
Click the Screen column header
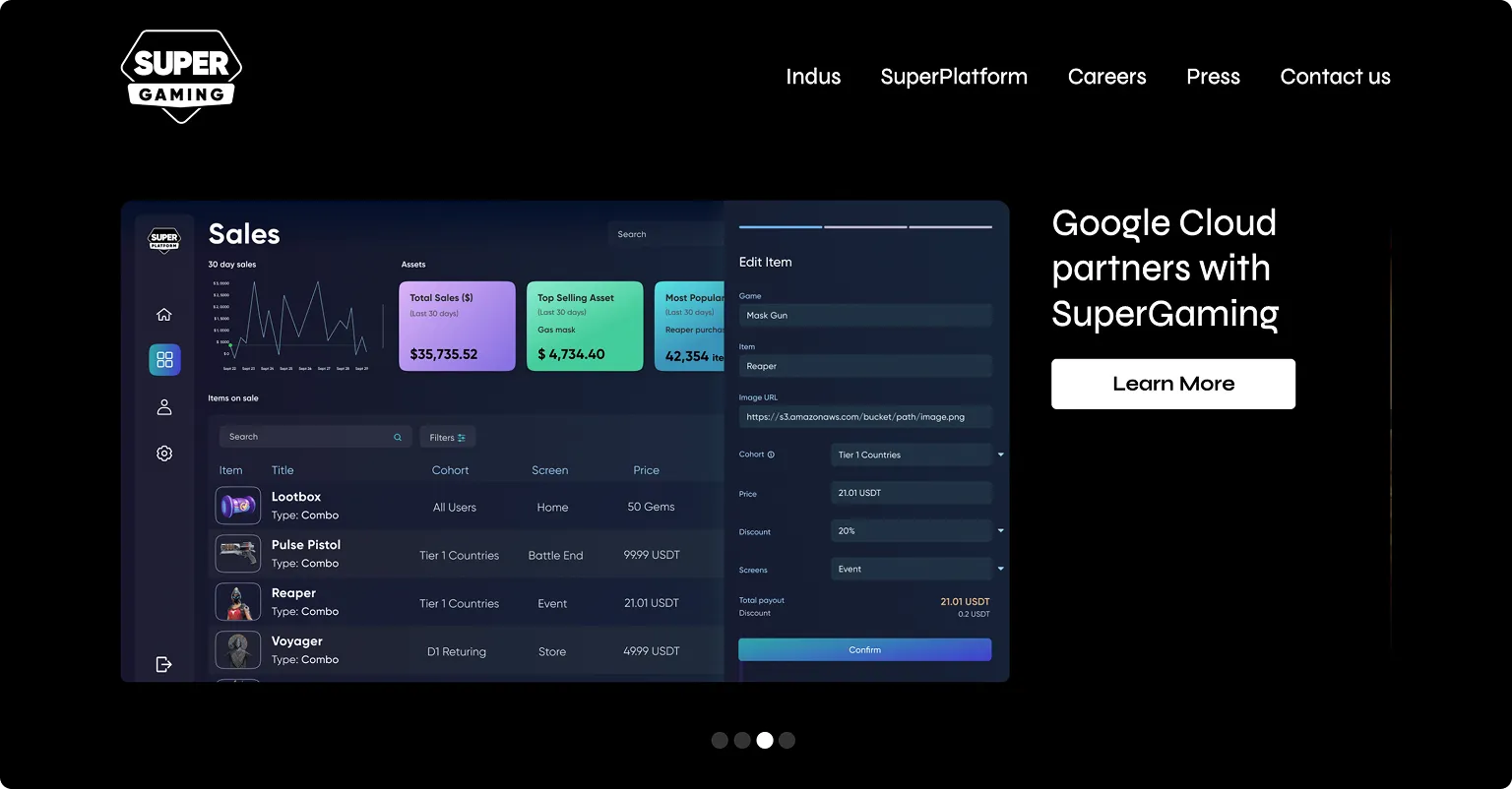(550, 470)
